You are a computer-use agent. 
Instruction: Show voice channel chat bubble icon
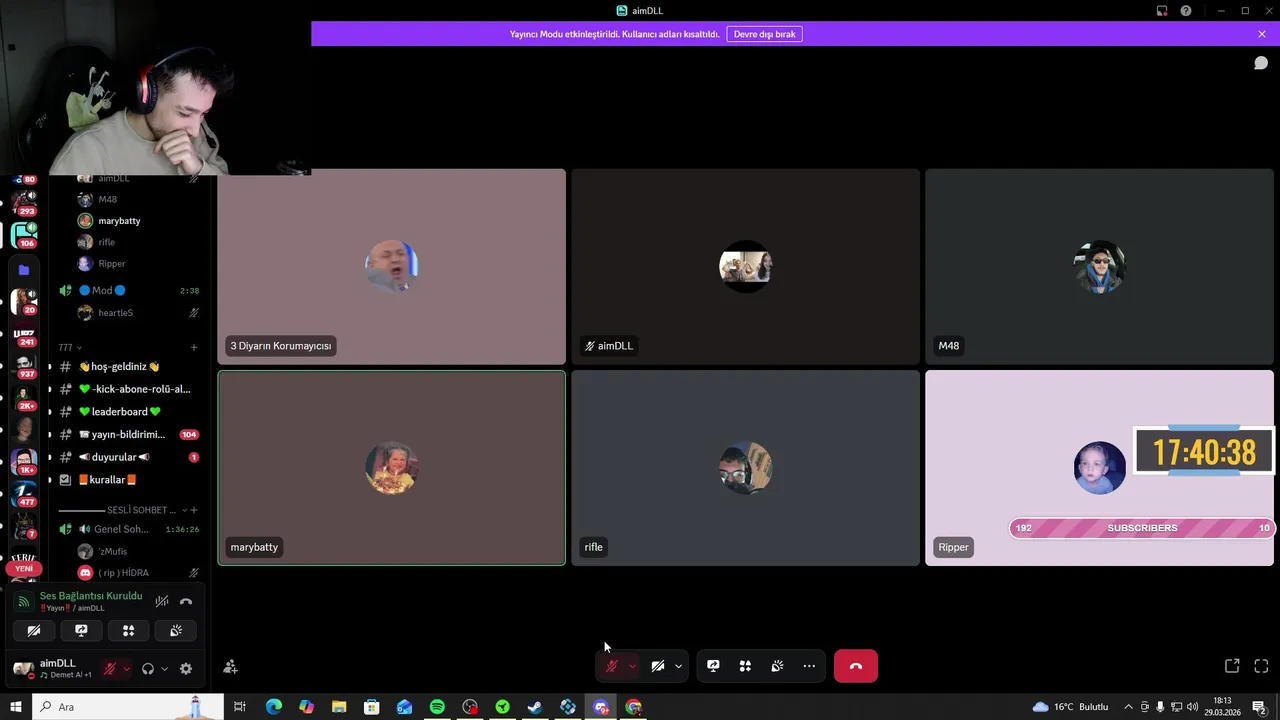[x=1261, y=63]
